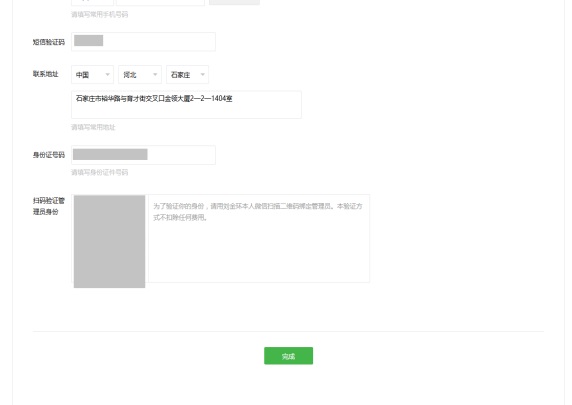This screenshot has height=405, width=572.
Task: Focus the 短信验证码 input field
Action: click(x=143, y=42)
